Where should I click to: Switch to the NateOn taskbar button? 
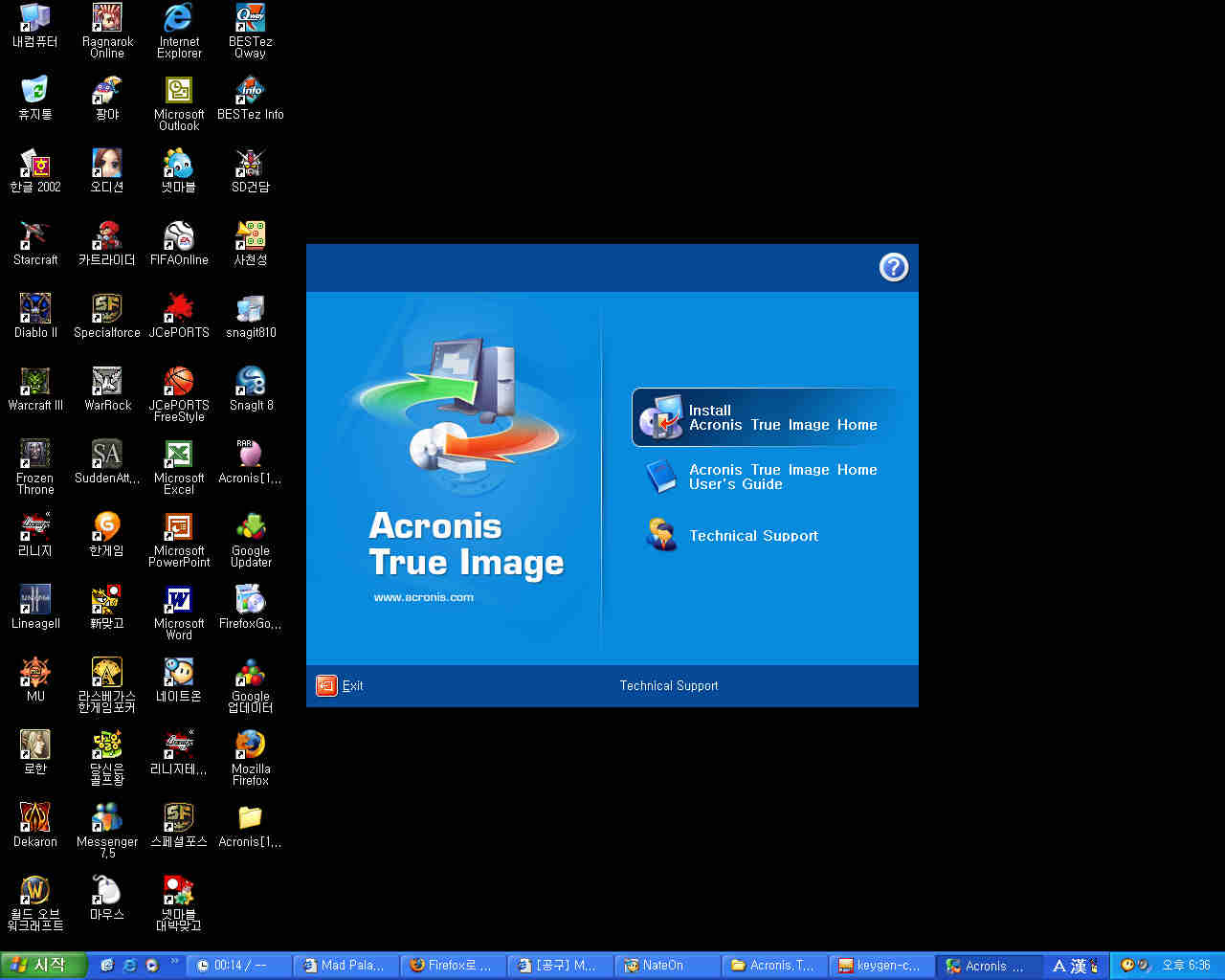(667, 966)
